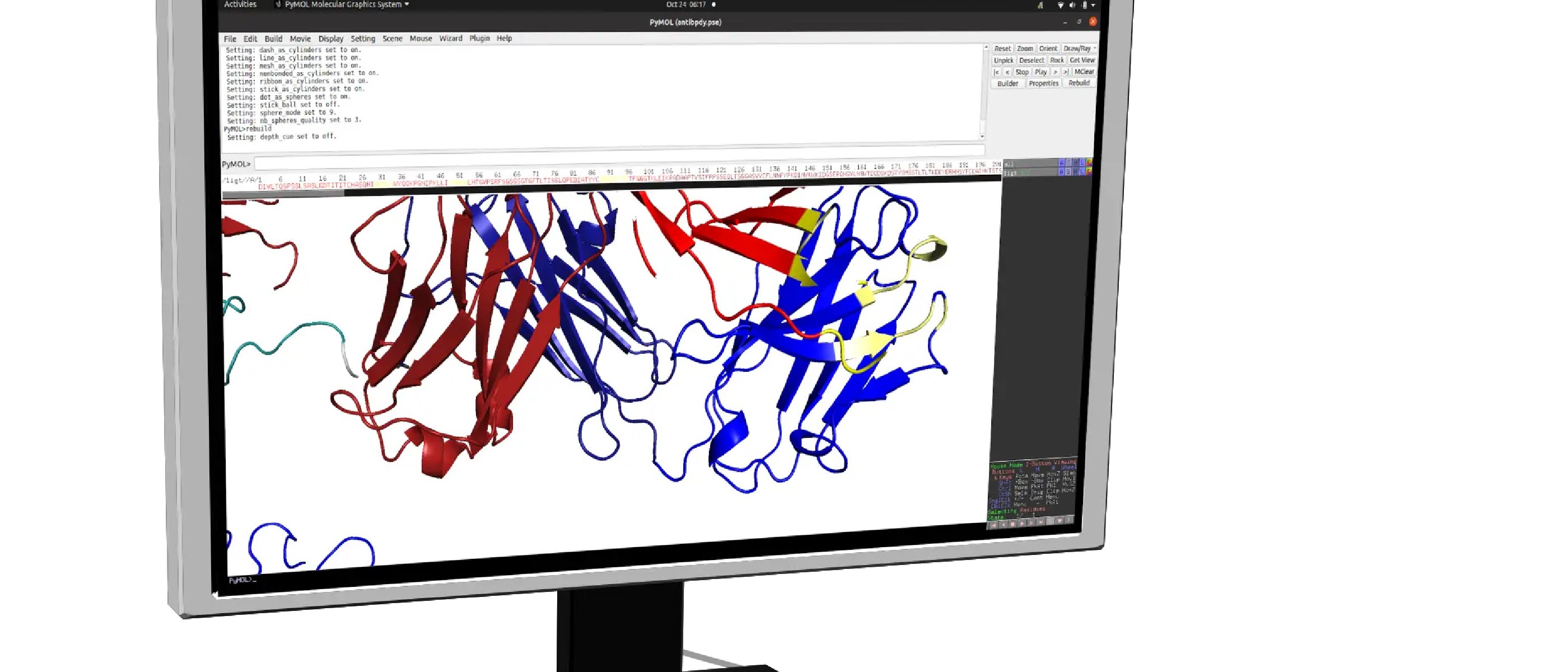Toggle Rock mode on
The width and height of the screenshot is (1568, 672).
coord(1057,60)
